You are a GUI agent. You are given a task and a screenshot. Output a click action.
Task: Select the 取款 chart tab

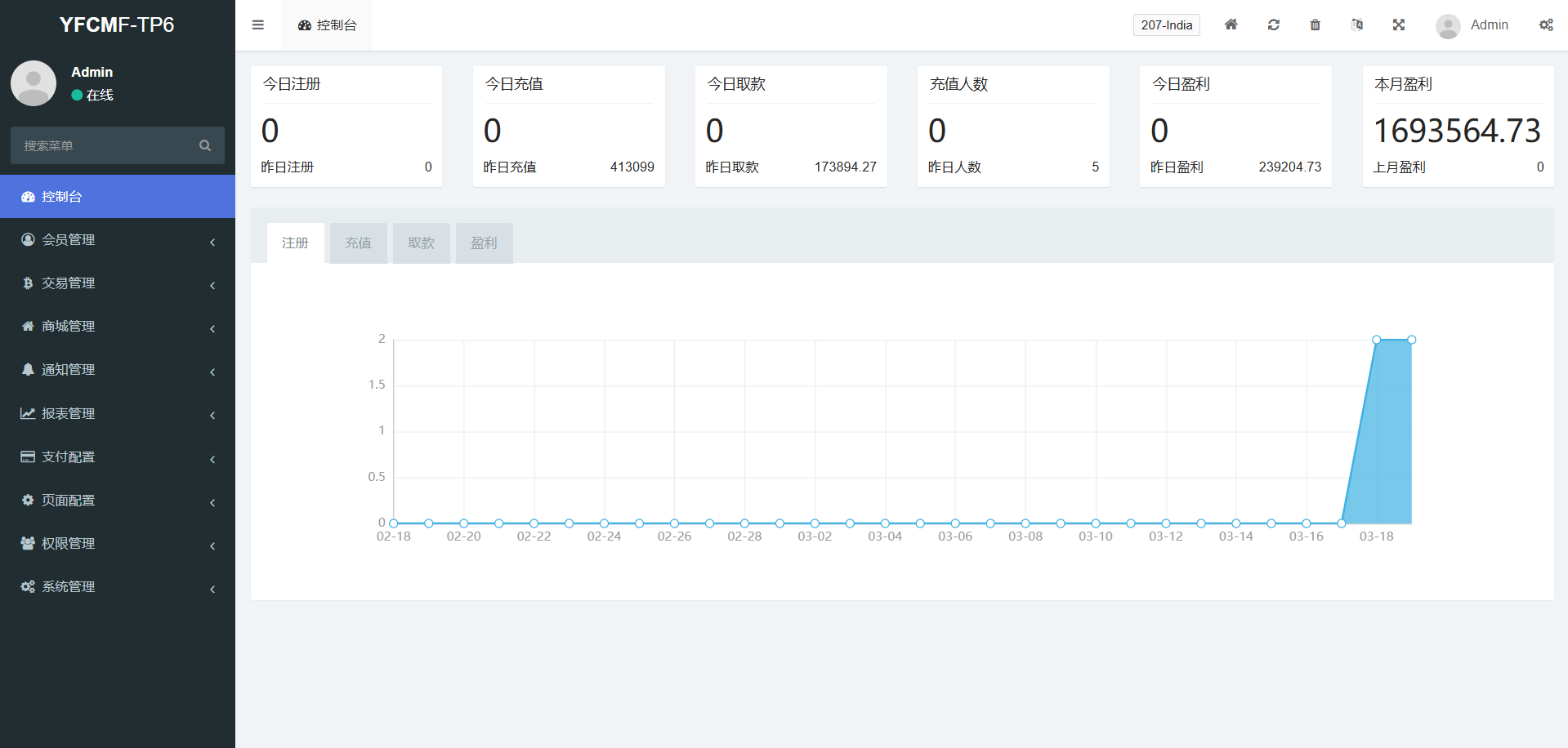tap(421, 243)
